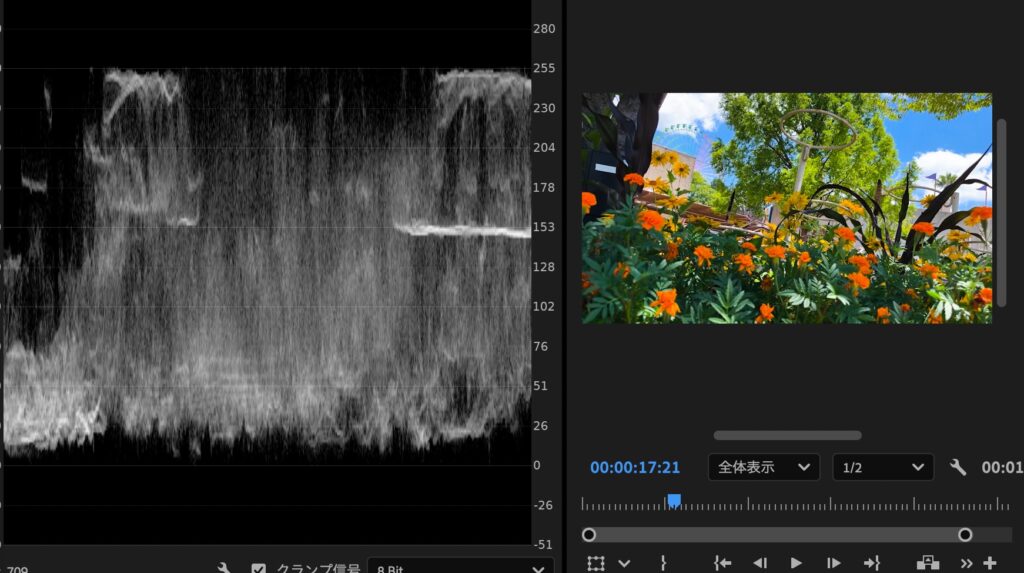
Task: Open the 全体表示 zoom level dropdown
Action: tap(764, 467)
